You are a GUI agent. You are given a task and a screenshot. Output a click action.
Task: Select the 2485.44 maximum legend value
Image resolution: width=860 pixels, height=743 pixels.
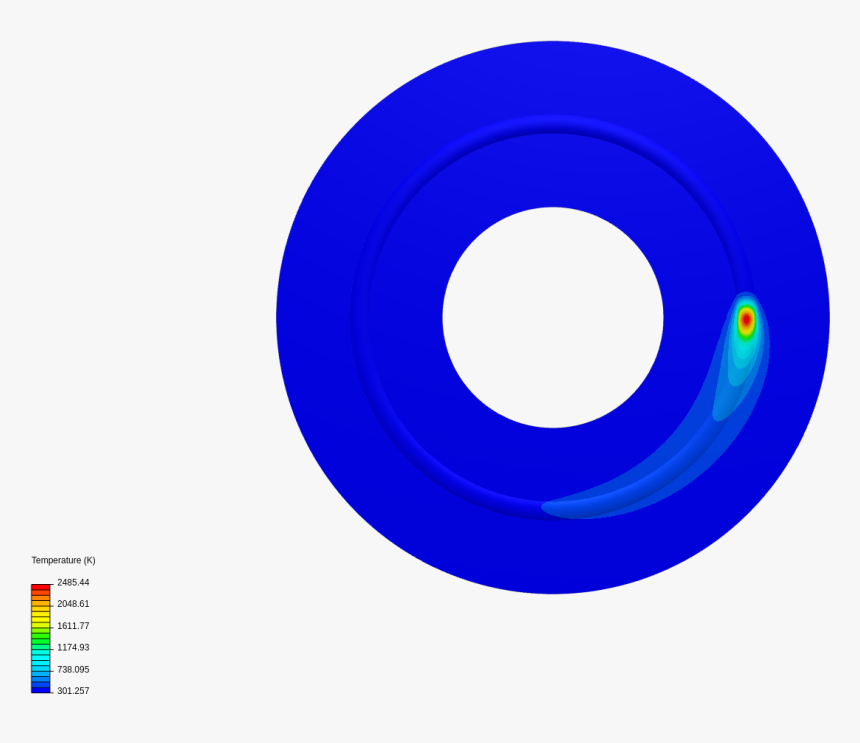pos(73,582)
